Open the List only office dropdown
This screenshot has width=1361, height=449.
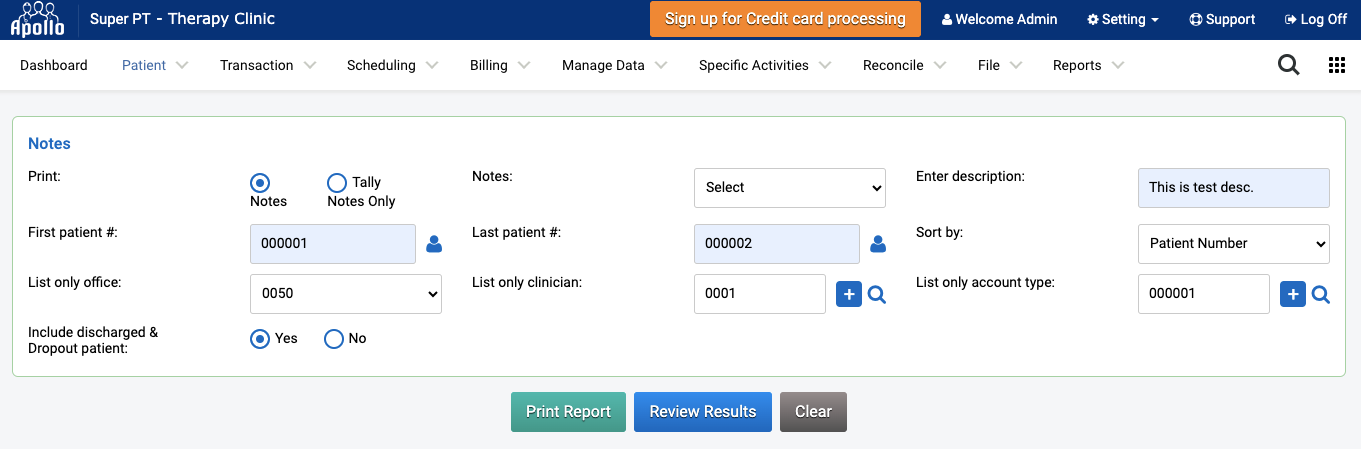tap(346, 294)
